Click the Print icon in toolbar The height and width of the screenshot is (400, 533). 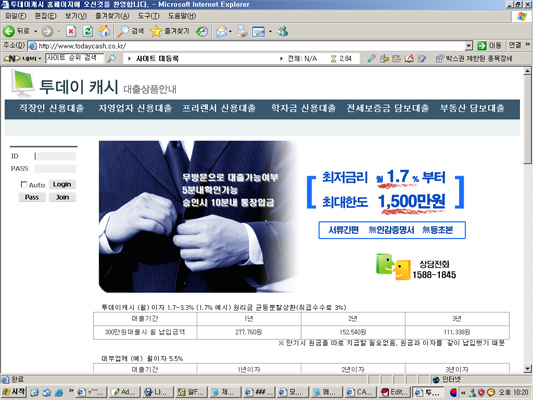242,32
